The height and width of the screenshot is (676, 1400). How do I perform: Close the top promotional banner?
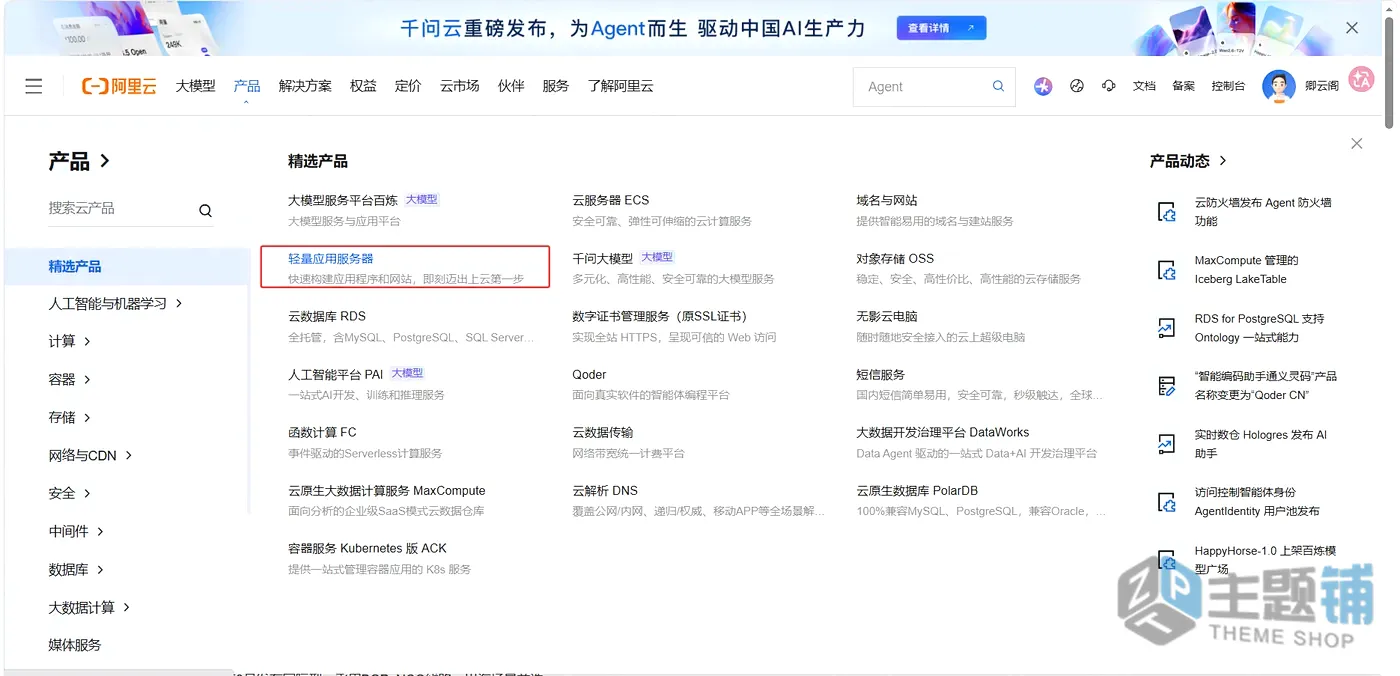(x=1352, y=28)
